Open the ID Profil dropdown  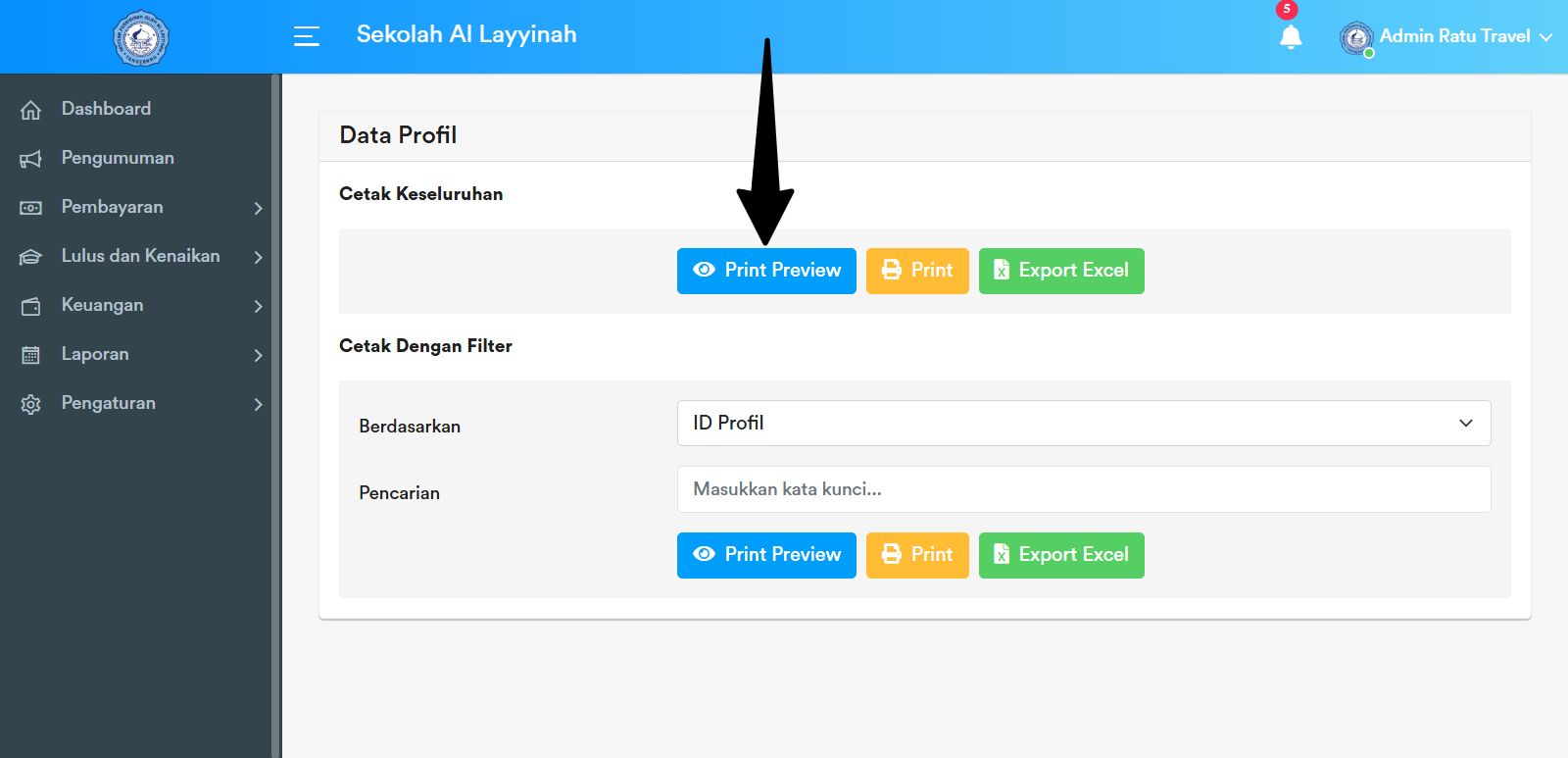1083,424
